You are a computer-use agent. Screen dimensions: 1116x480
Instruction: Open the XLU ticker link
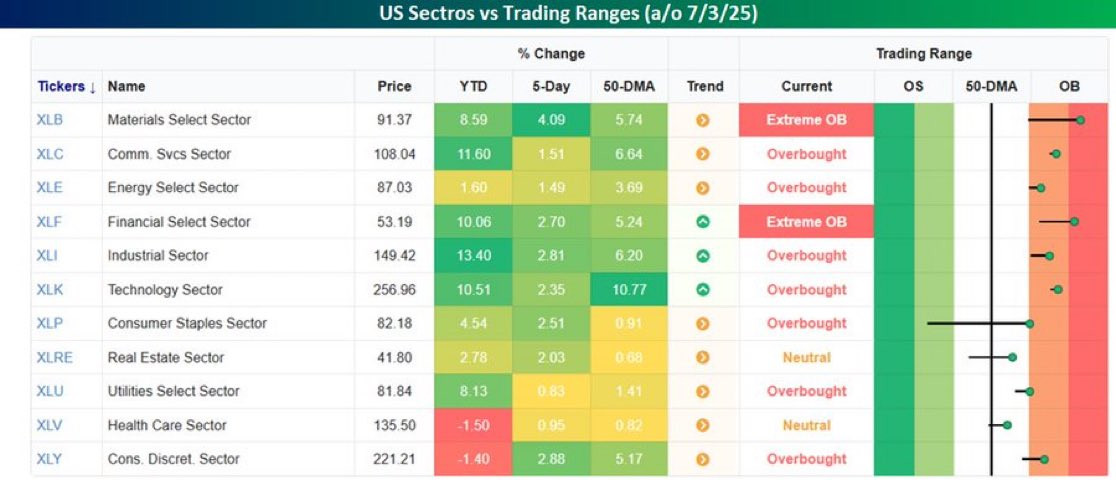tap(48, 392)
